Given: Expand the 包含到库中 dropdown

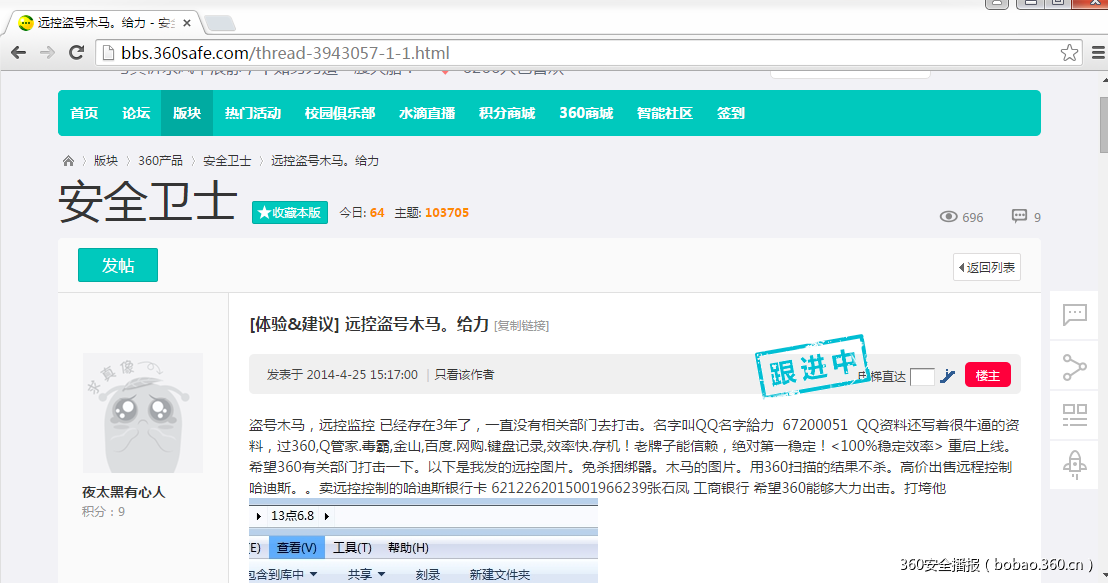Looking at the screenshot, I should click(313, 574).
